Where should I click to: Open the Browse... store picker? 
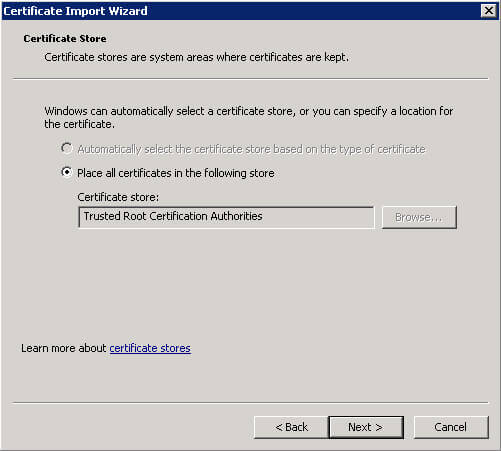pos(419,217)
